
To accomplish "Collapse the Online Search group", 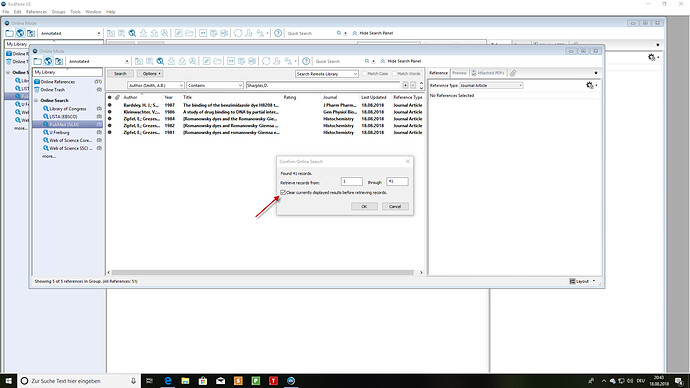I will point(37,100).
